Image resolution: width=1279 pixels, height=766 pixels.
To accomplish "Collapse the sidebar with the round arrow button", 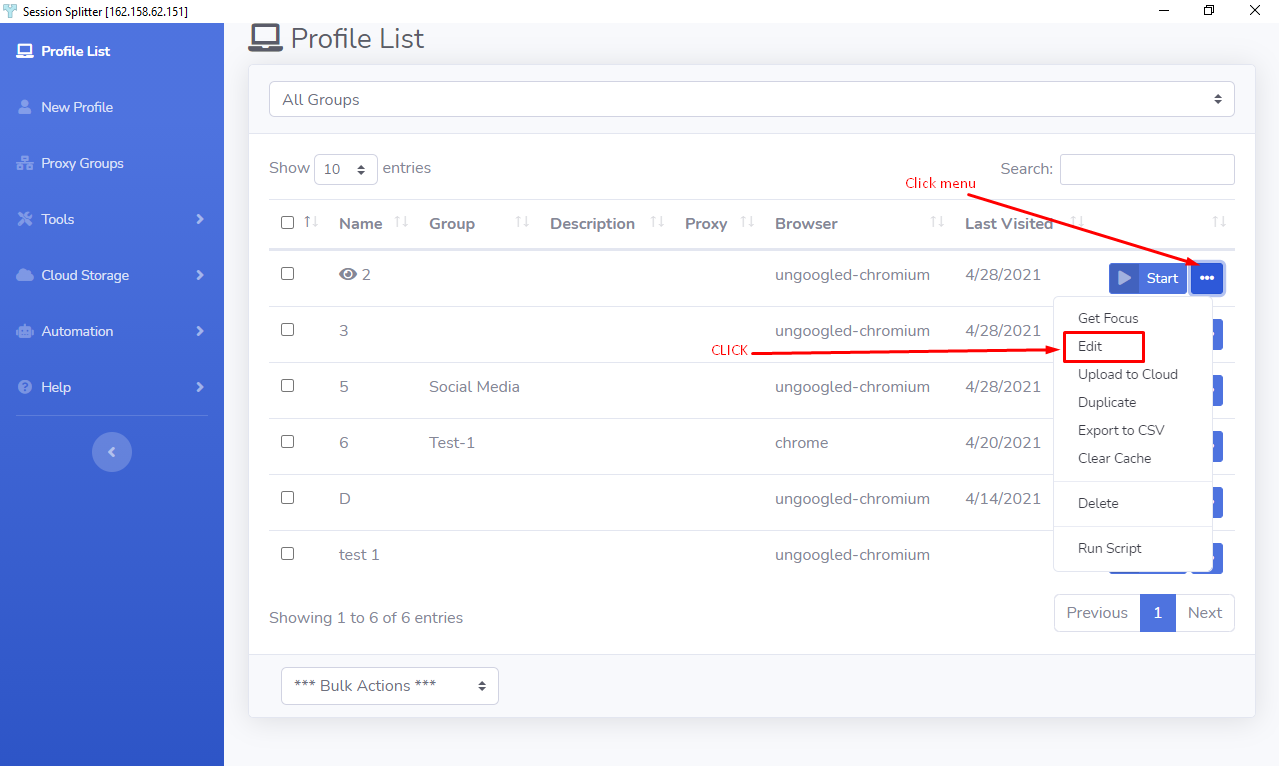I will [112, 452].
